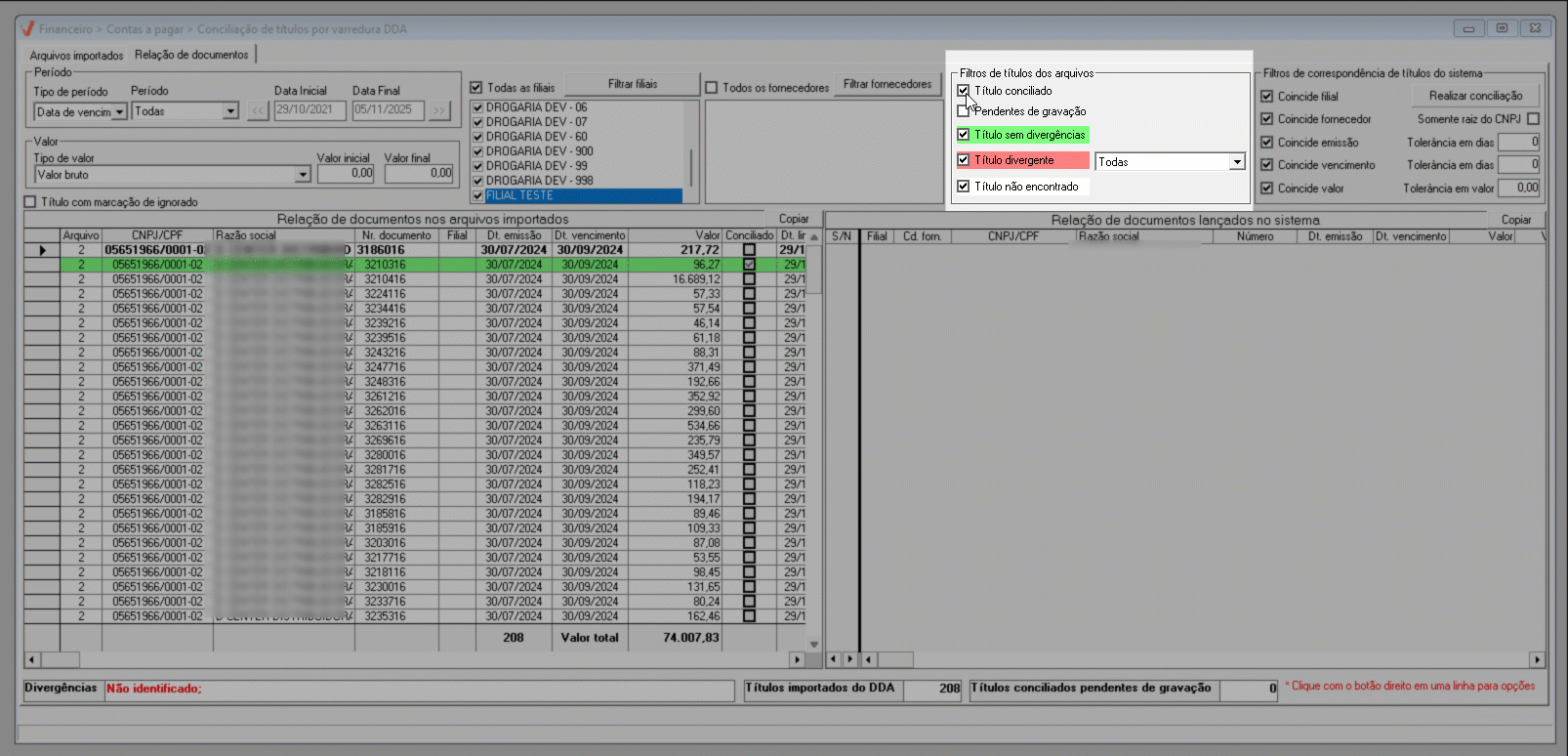Click the previous period << arrow button
Viewport: 1568px width, 756px height.
click(258, 110)
